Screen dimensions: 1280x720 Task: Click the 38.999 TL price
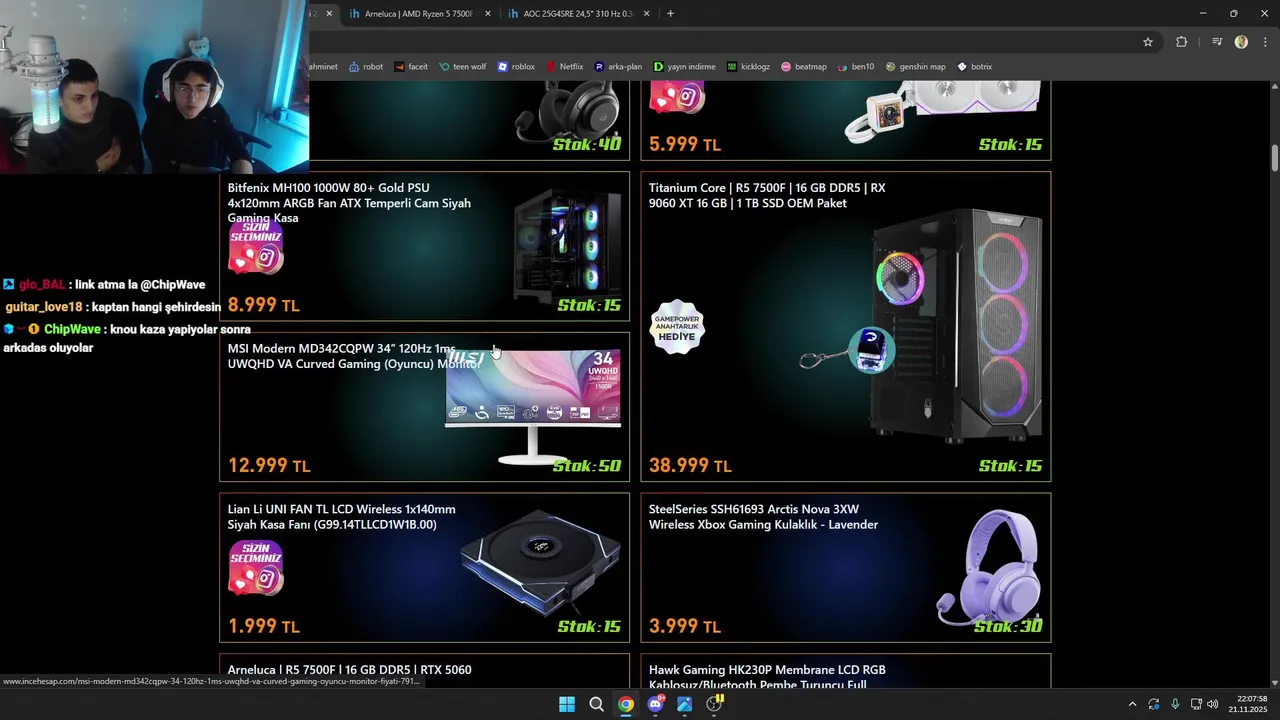point(690,465)
